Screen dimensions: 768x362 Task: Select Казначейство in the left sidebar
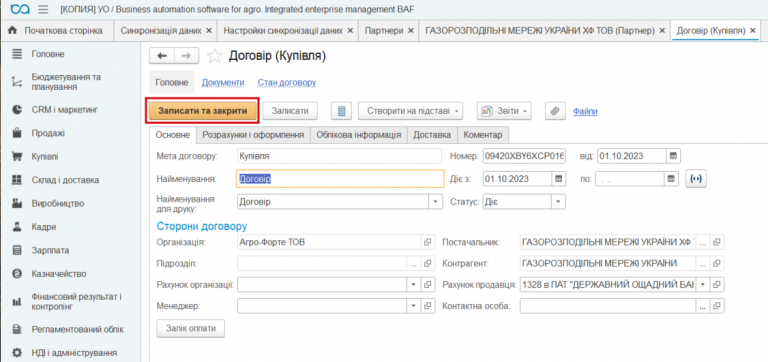(x=59, y=274)
